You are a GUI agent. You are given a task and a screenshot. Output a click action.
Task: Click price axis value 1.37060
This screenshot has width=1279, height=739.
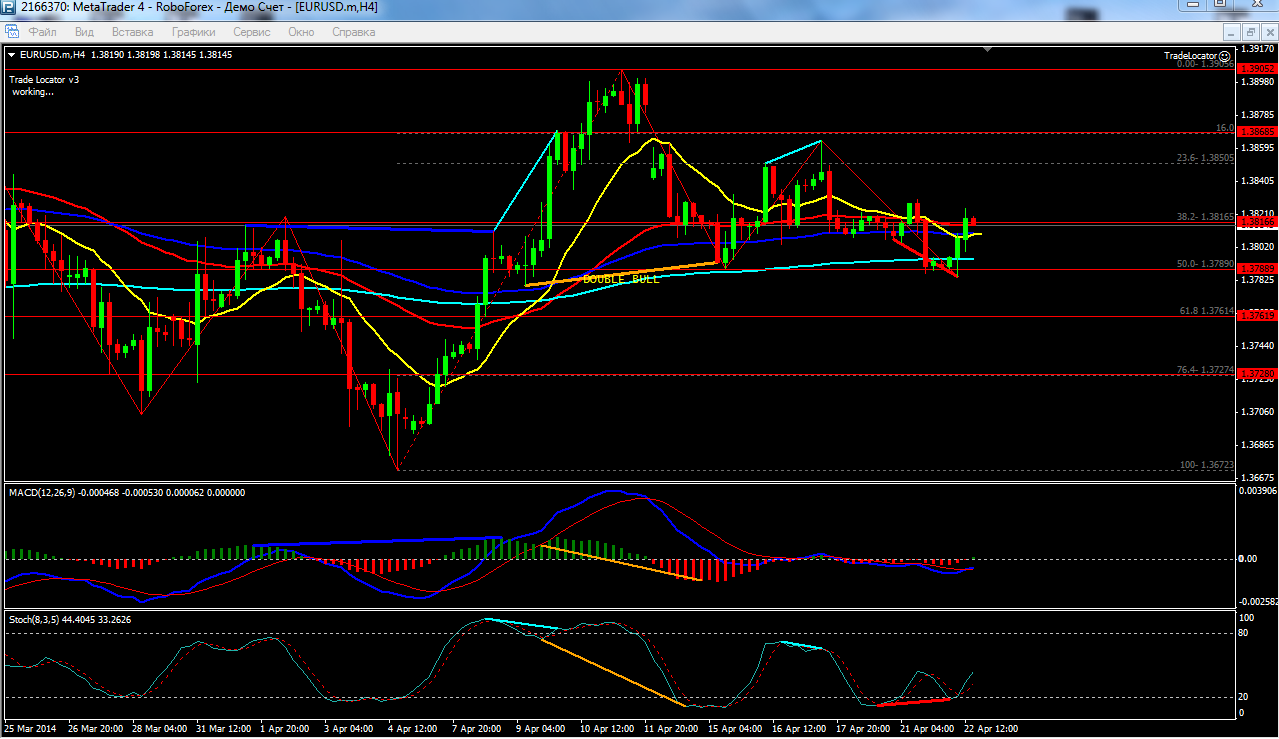(x=1257, y=411)
